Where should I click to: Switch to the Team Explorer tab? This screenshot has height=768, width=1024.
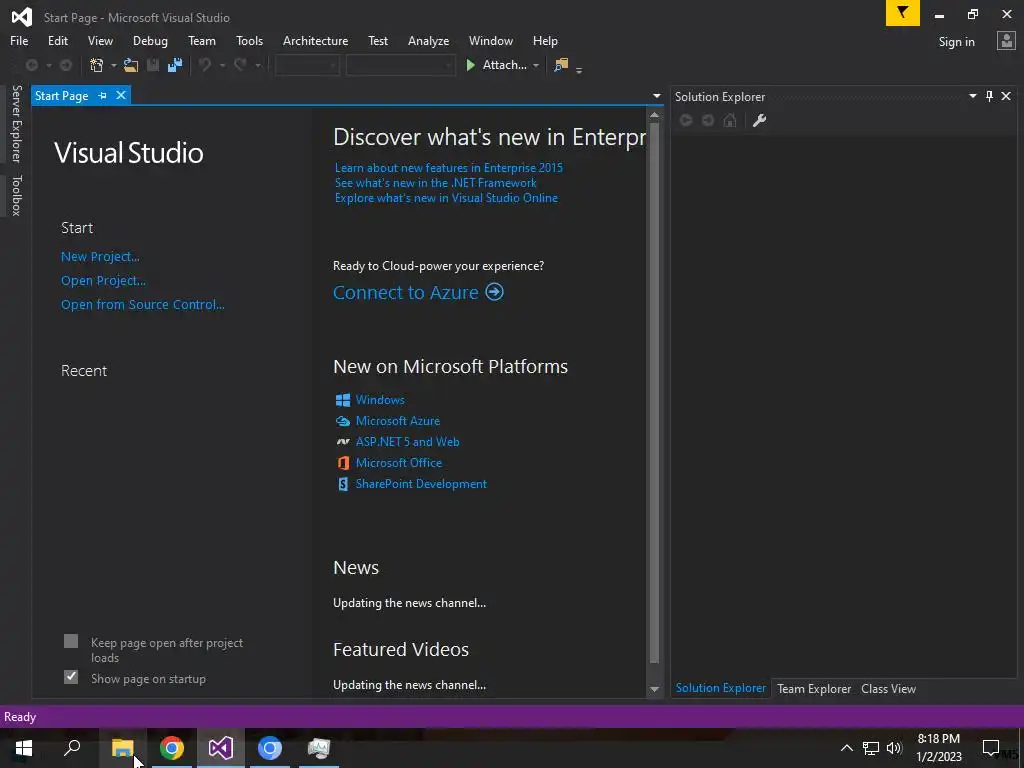(814, 688)
